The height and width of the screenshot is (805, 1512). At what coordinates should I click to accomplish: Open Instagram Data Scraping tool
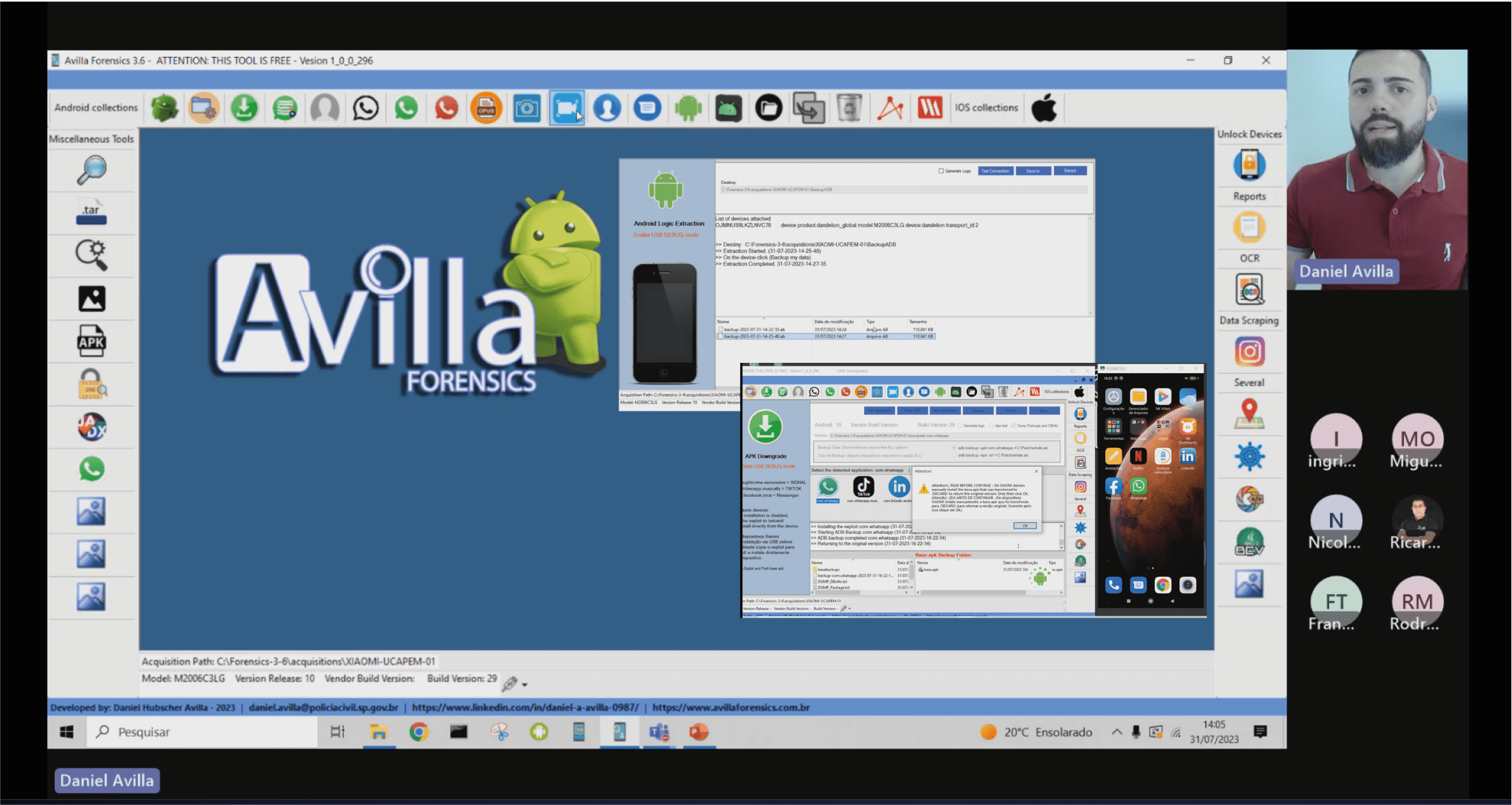point(1249,352)
